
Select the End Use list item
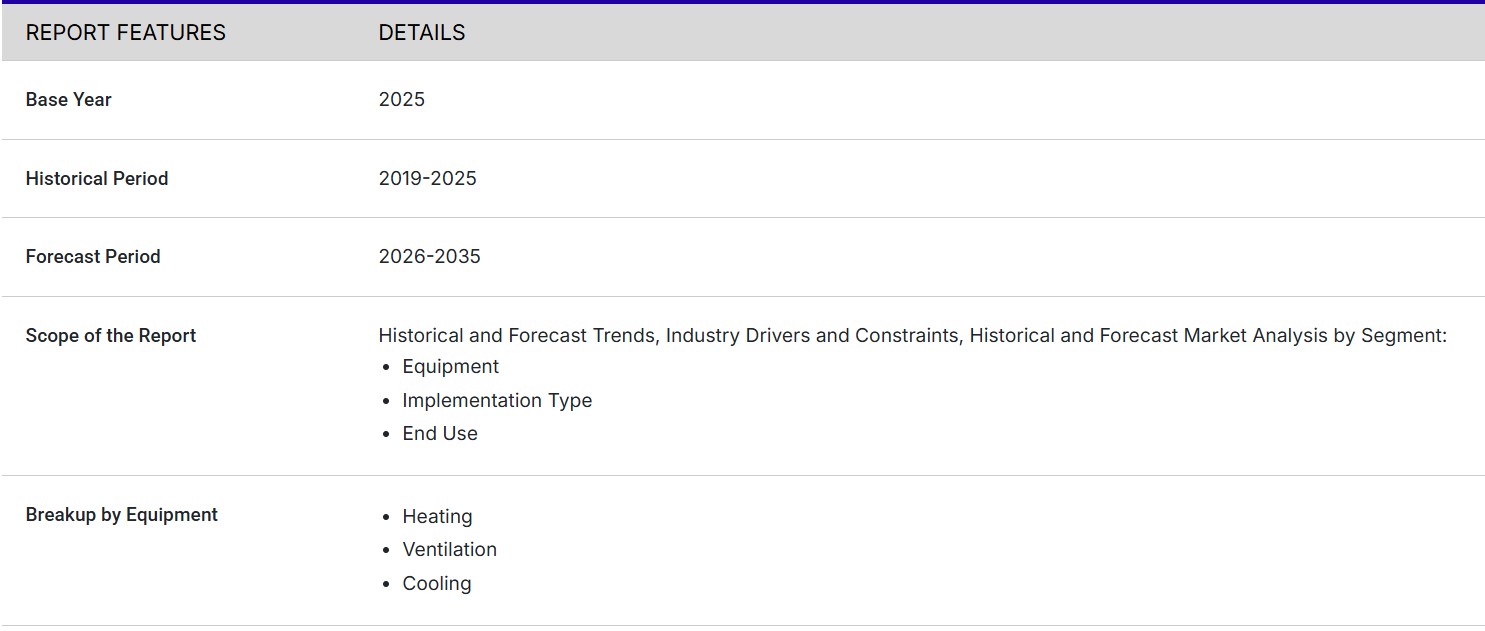440,434
